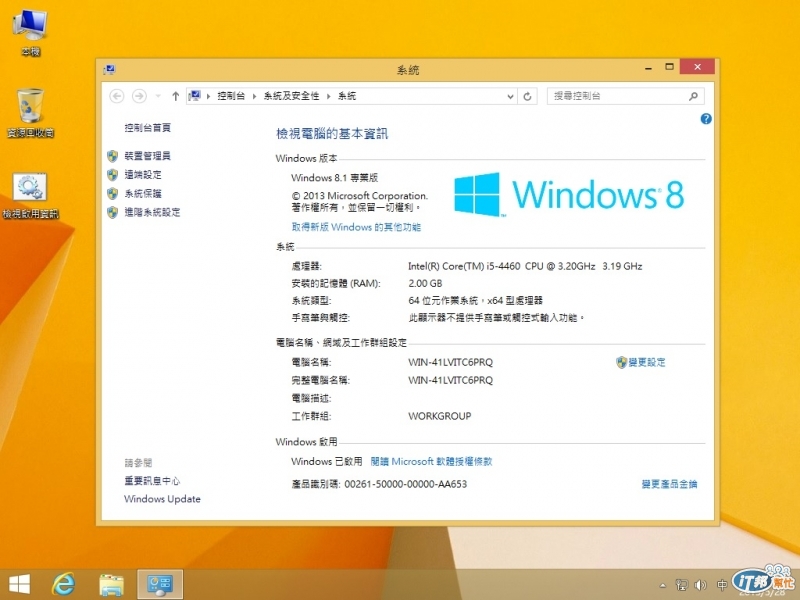The width and height of the screenshot is (800, 600).
Task: Open 控制台首頁 link
Action: [147, 128]
